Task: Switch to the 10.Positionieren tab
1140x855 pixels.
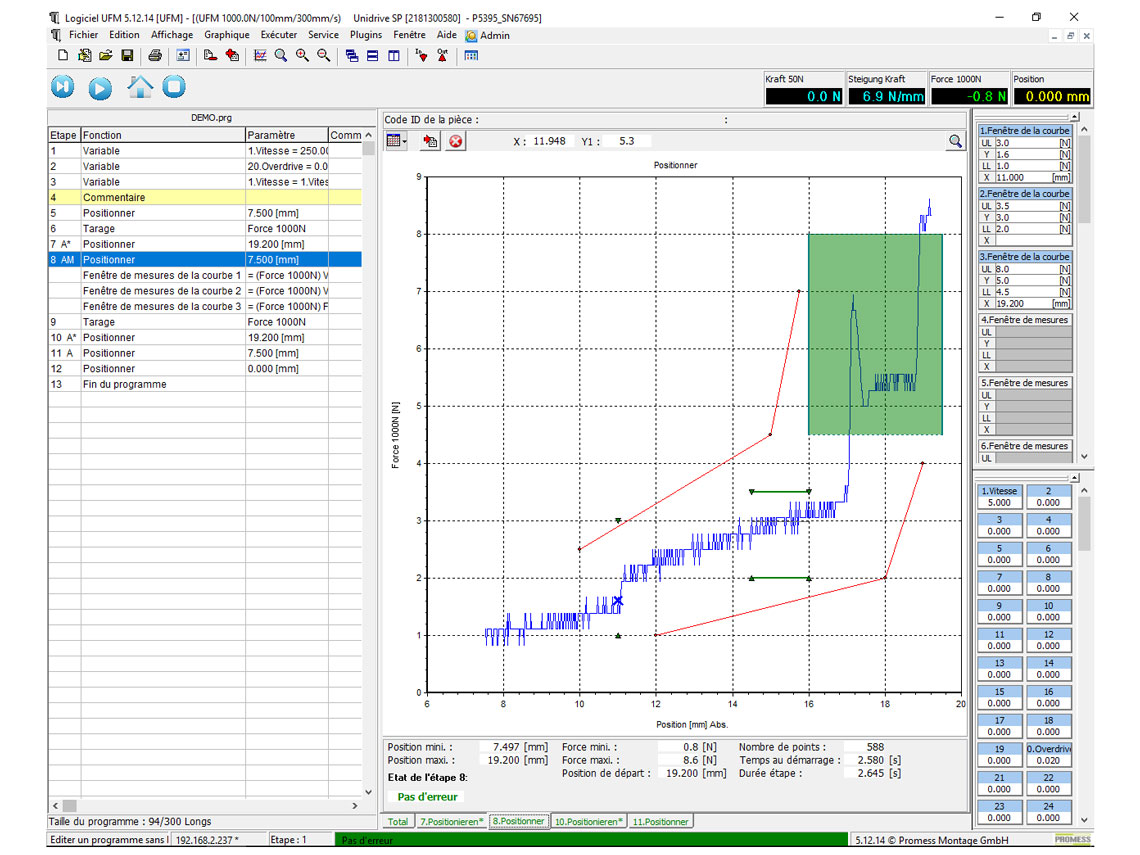Action: [x=588, y=820]
